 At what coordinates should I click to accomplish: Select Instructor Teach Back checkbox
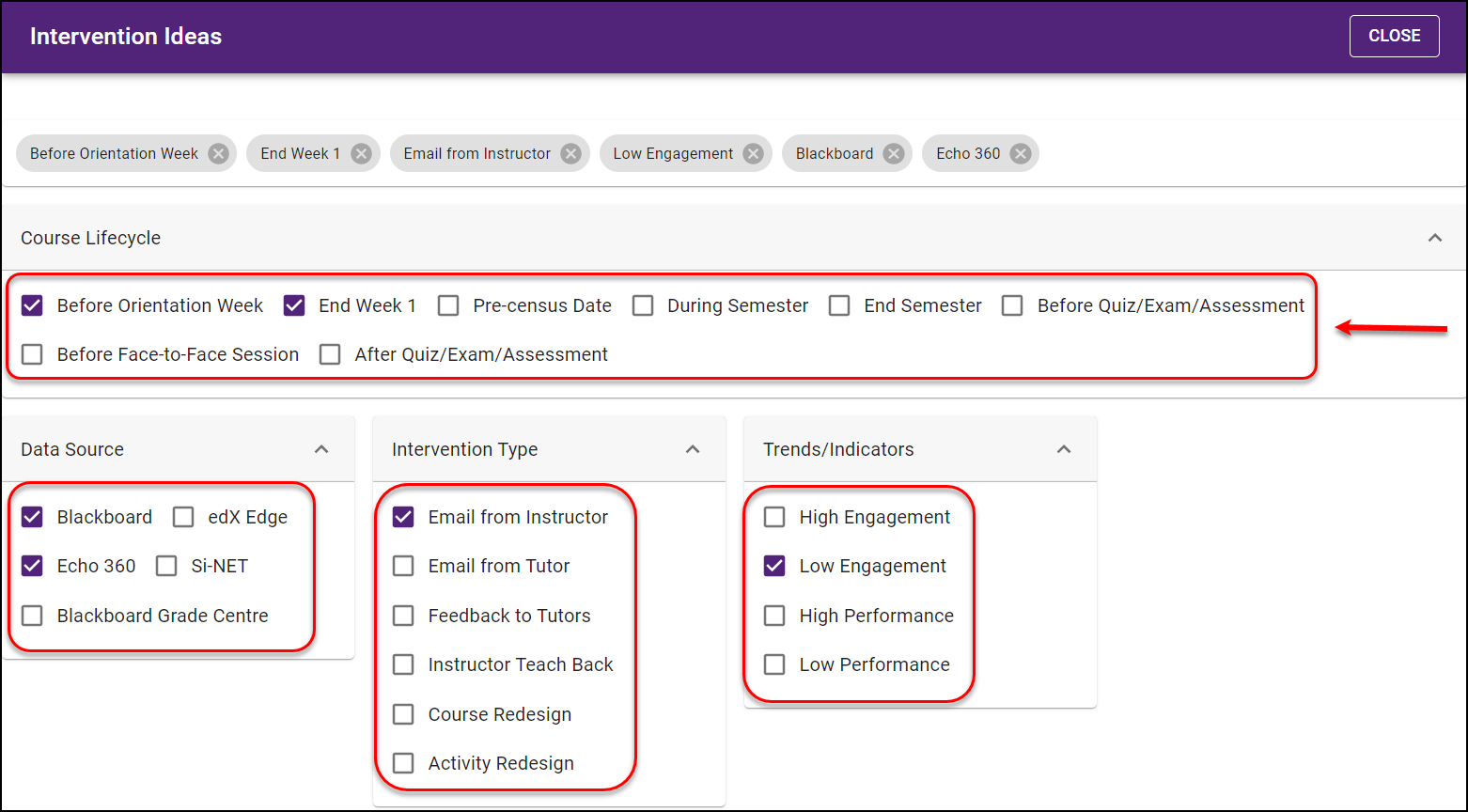[x=403, y=664]
